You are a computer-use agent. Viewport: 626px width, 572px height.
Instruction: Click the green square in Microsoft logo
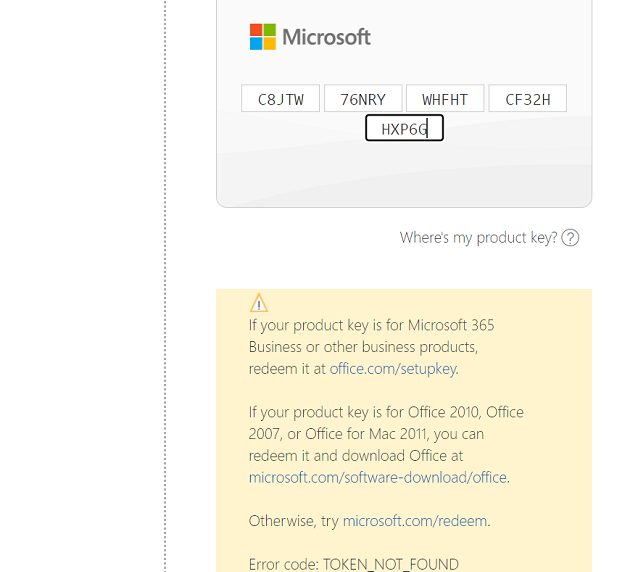(x=268, y=30)
